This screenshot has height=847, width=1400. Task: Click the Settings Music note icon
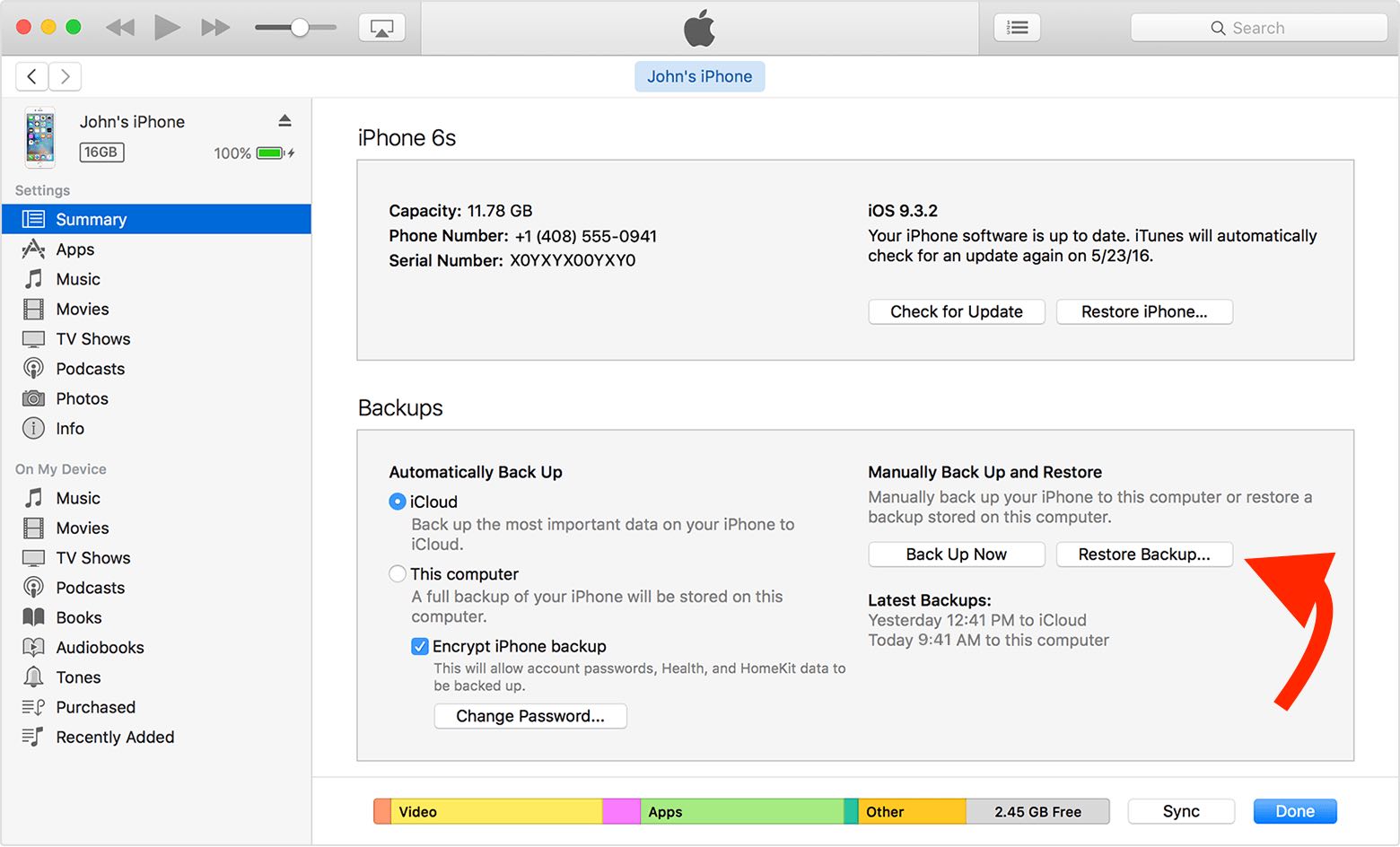(33, 279)
